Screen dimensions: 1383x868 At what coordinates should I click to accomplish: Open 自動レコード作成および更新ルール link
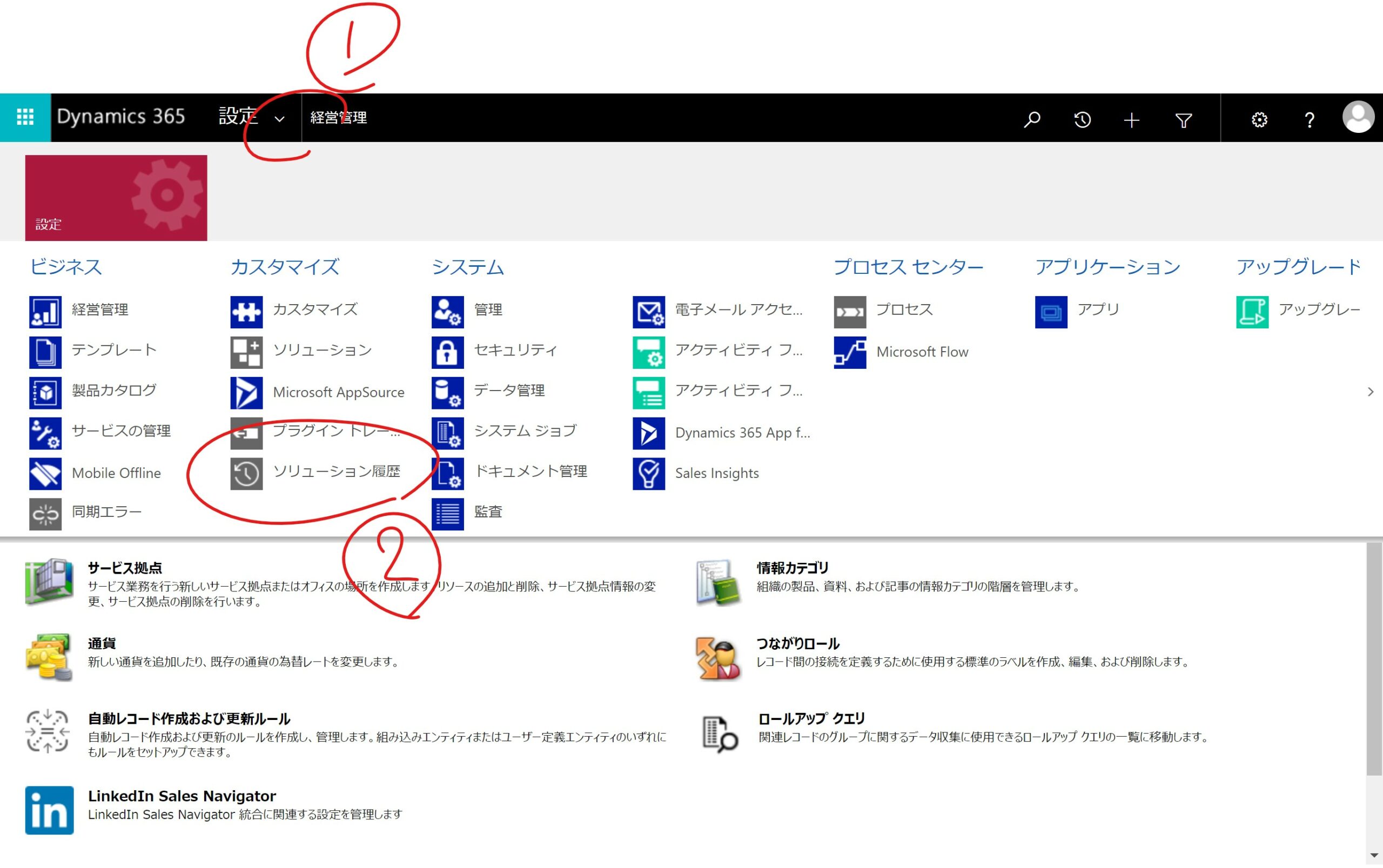(x=190, y=718)
